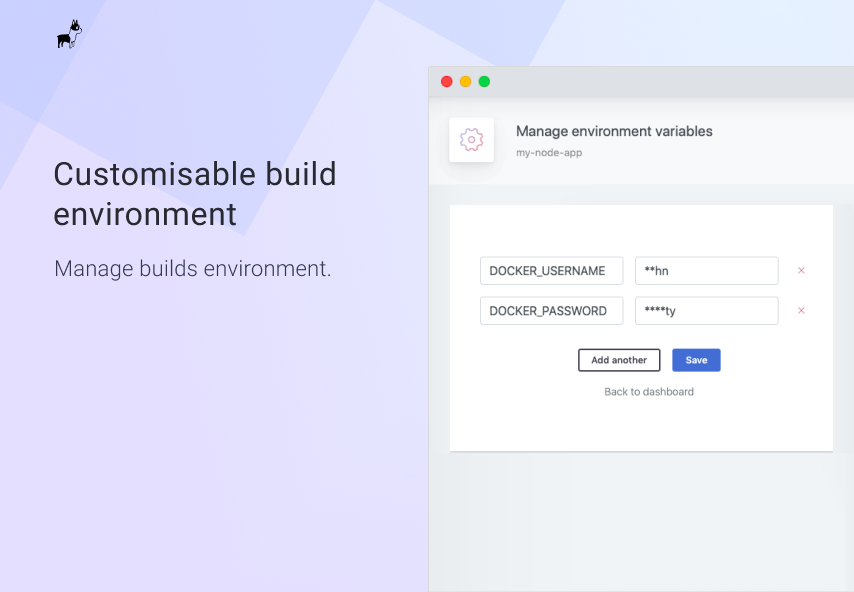Save the environment variables

click(696, 360)
